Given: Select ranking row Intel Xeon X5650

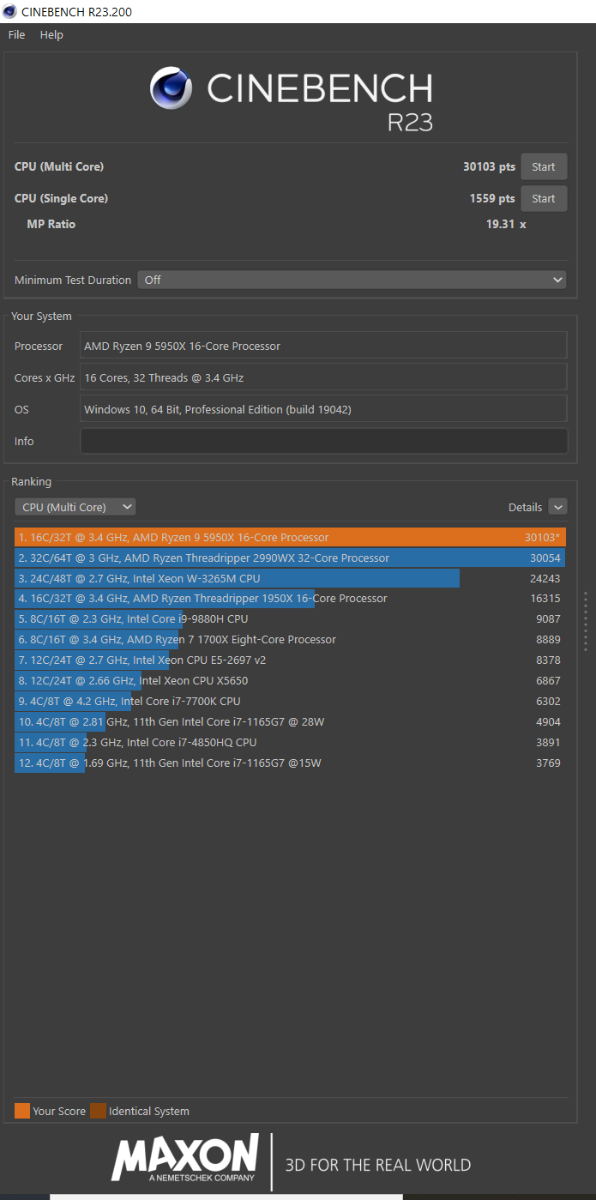Looking at the screenshot, I should coord(290,680).
